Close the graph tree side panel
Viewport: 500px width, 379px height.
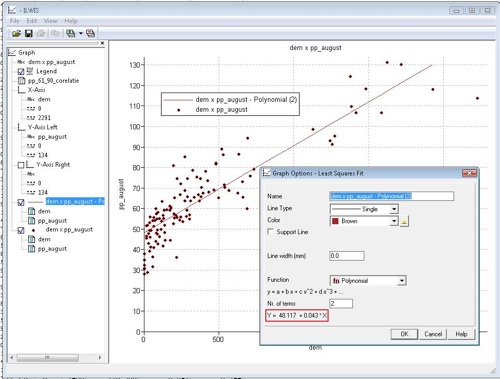102,43
